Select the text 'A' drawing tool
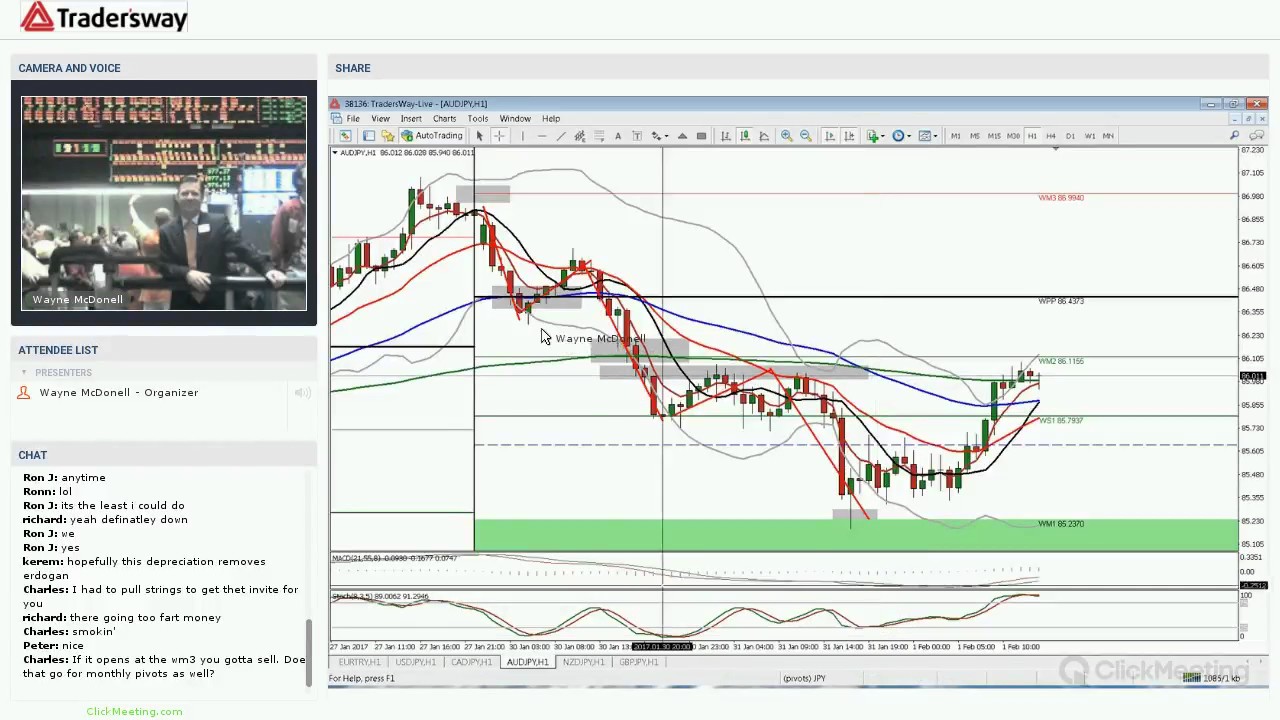The width and height of the screenshot is (1280, 720). point(618,136)
